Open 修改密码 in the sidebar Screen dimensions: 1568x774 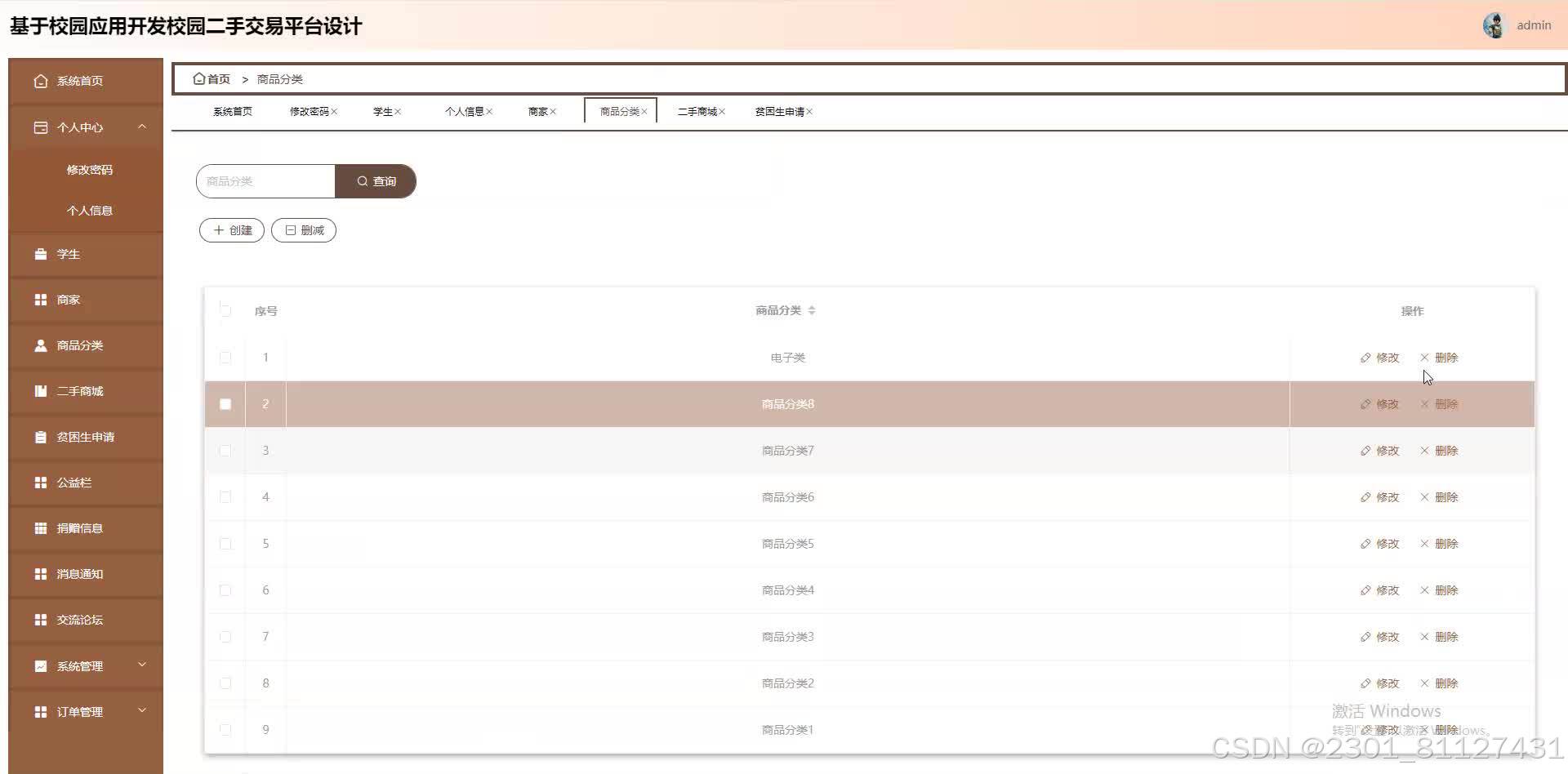tap(90, 170)
